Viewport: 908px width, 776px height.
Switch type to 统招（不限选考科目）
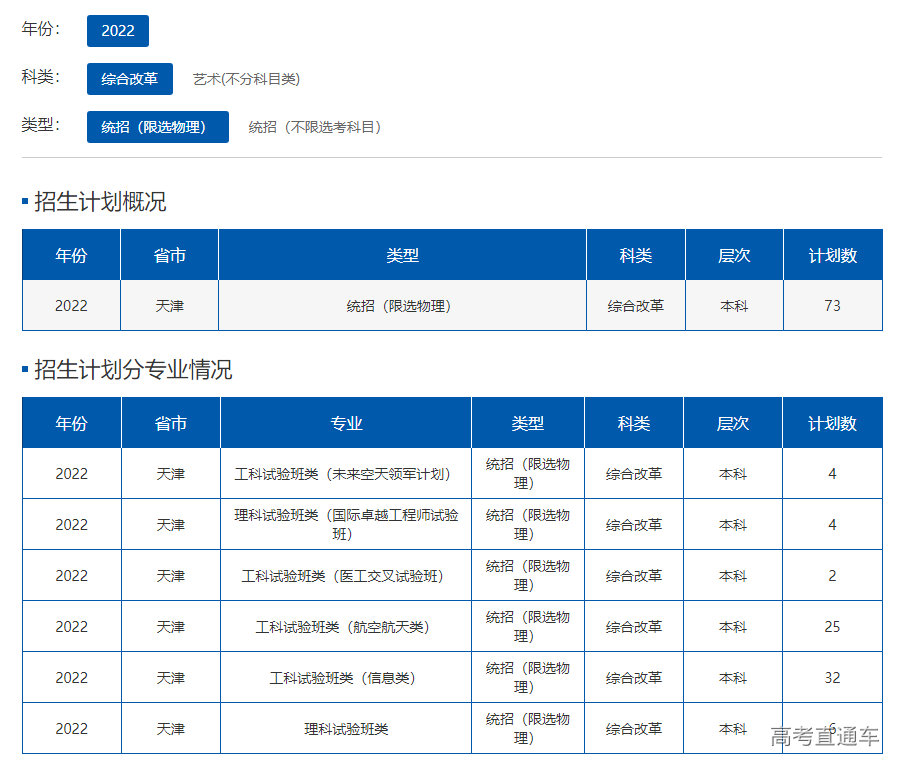[x=315, y=127]
